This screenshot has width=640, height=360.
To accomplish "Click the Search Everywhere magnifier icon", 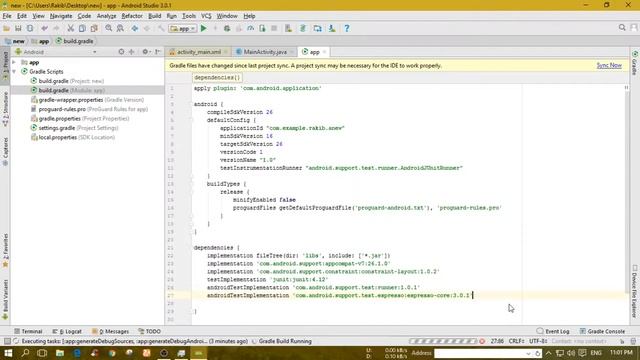I will (622, 28).
